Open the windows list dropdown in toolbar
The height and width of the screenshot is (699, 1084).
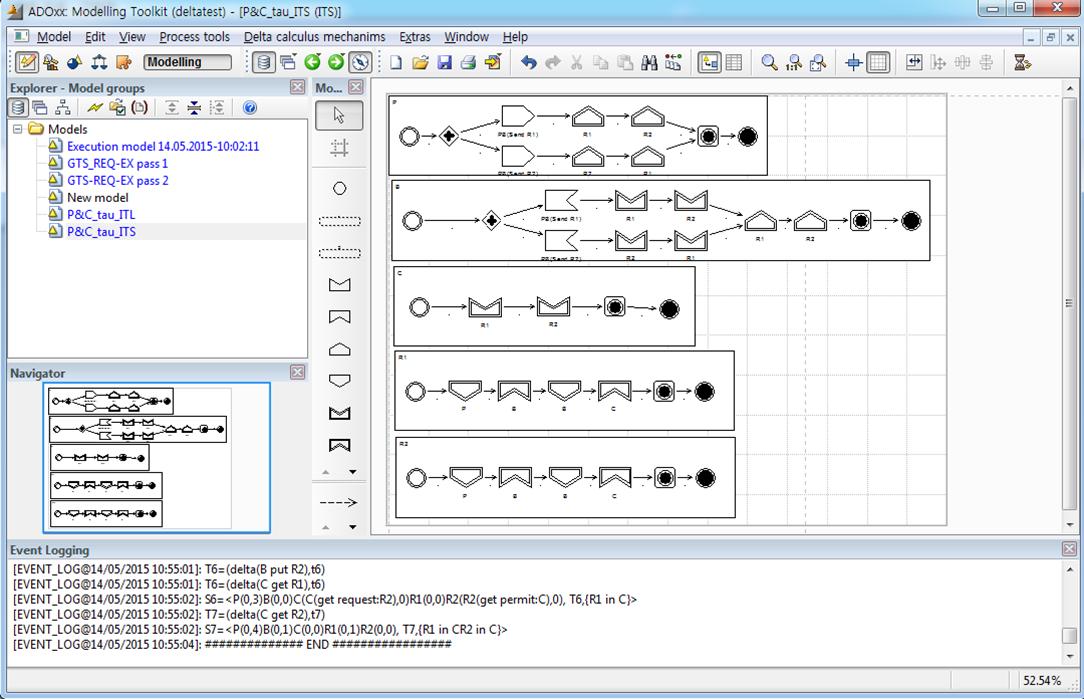coord(288,62)
